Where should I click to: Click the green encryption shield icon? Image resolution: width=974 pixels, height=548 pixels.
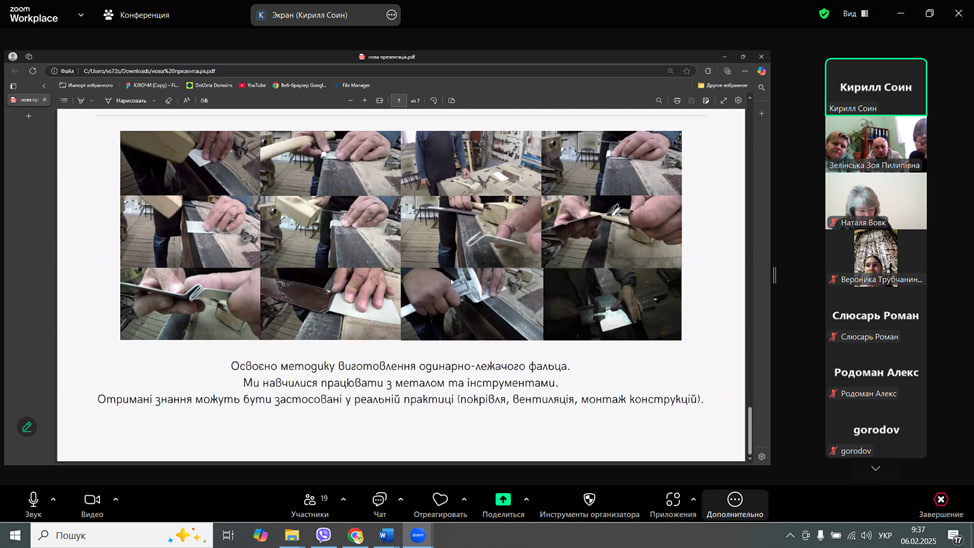coord(824,14)
